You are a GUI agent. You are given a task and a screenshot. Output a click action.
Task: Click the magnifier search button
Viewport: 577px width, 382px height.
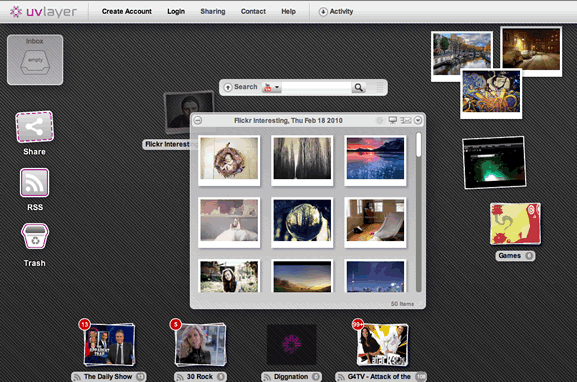pyautogui.click(x=358, y=87)
